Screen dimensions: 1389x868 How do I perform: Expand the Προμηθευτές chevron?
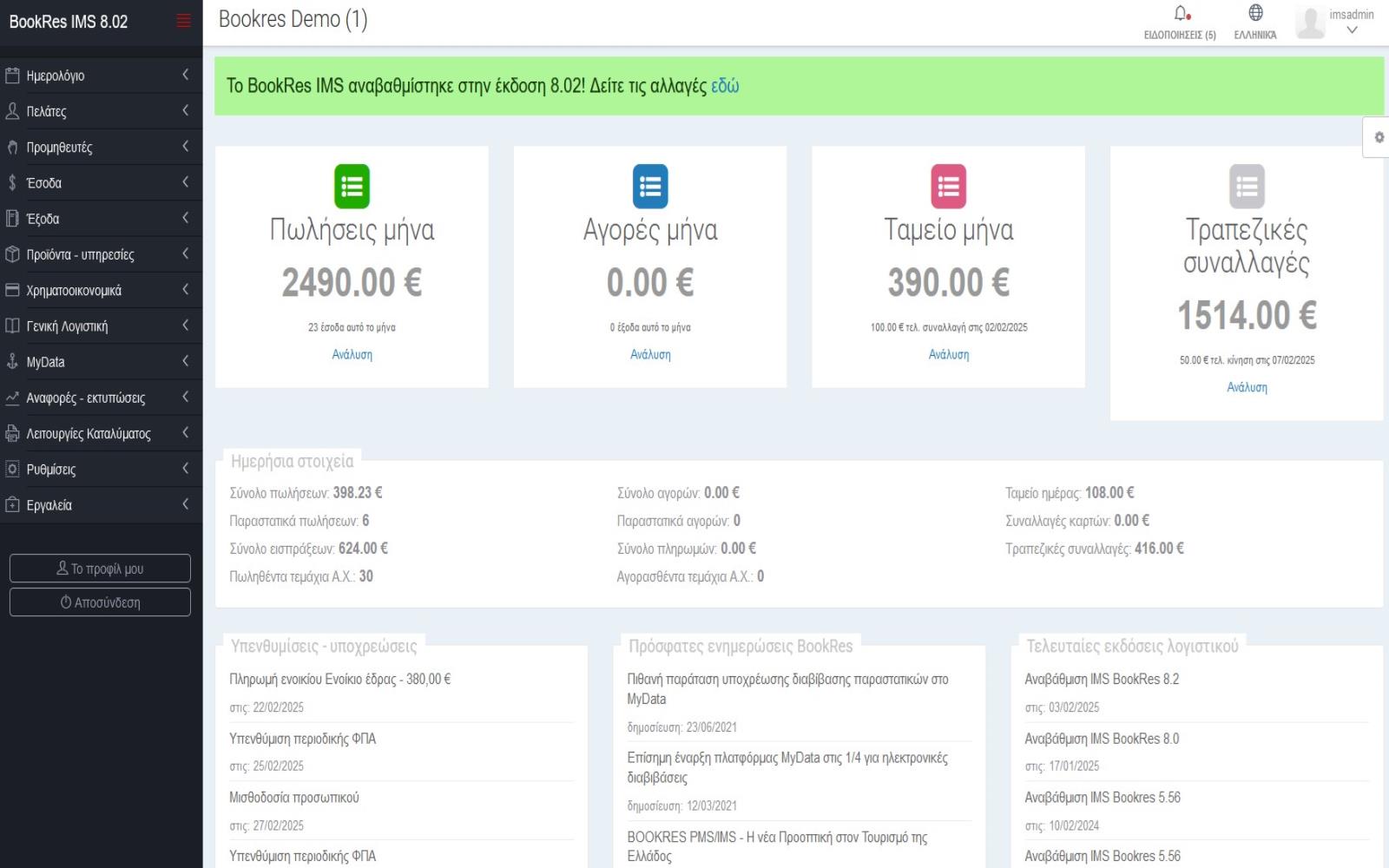pos(185,146)
